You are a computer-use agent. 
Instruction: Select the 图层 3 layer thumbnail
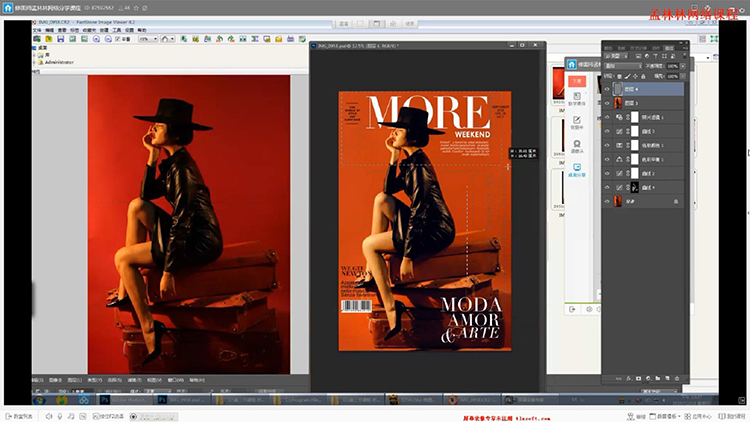tap(618, 103)
